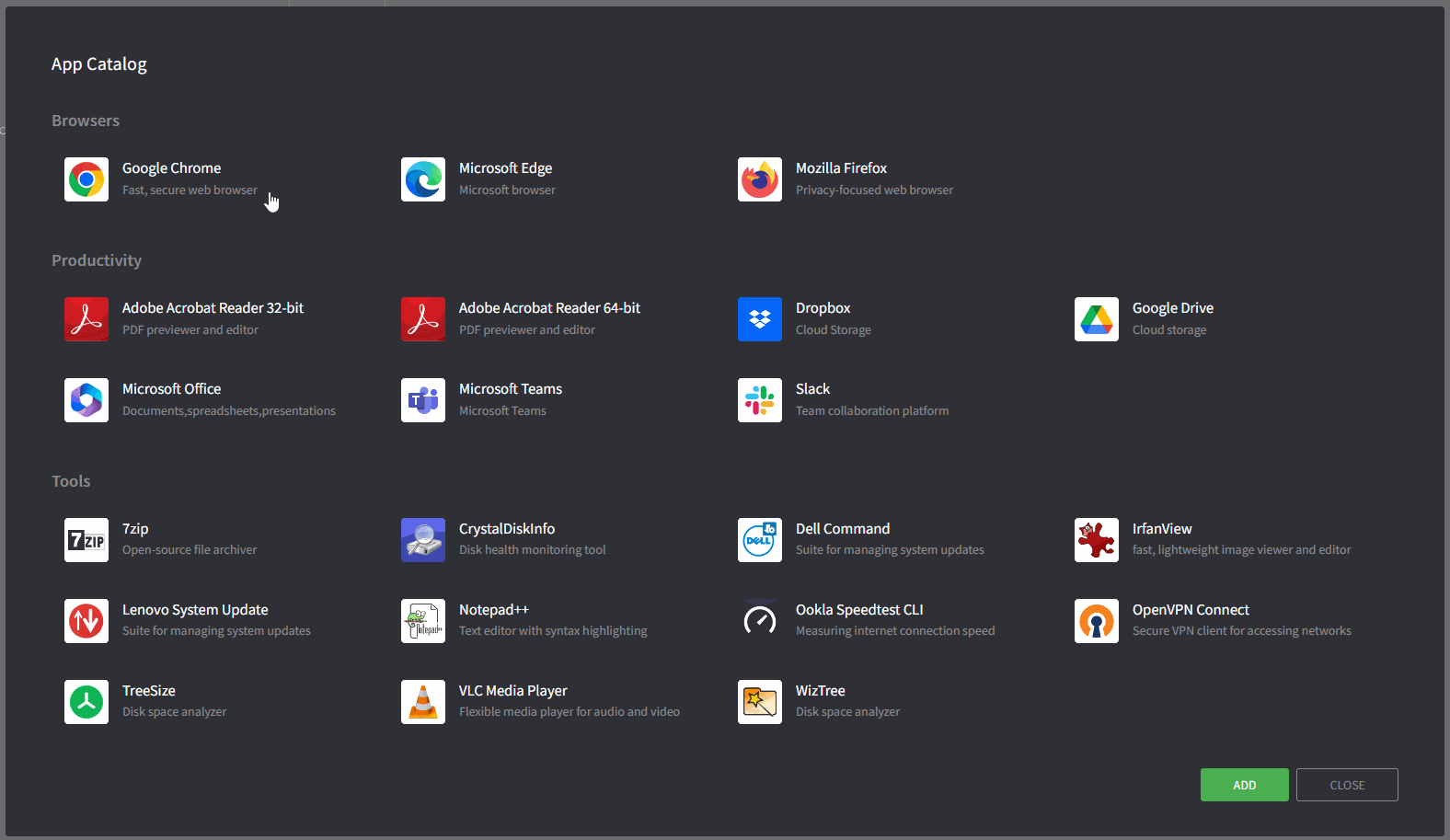Image resolution: width=1450 pixels, height=840 pixels.
Task: Select the Ookla Speedtest CLI entry
Action: (x=859, y=610)
